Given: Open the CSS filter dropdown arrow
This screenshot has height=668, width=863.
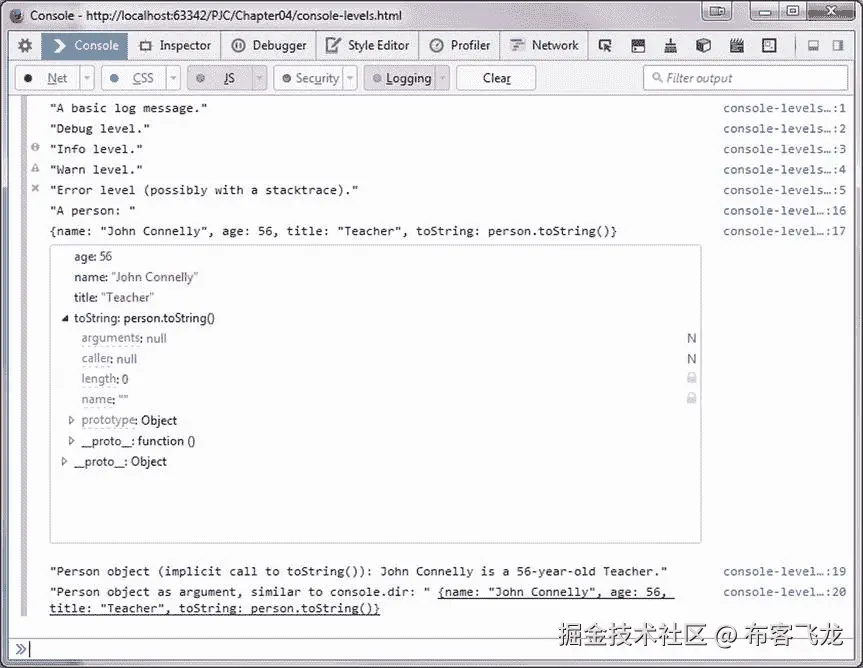Looking at the screenshot, I should 173,78.
